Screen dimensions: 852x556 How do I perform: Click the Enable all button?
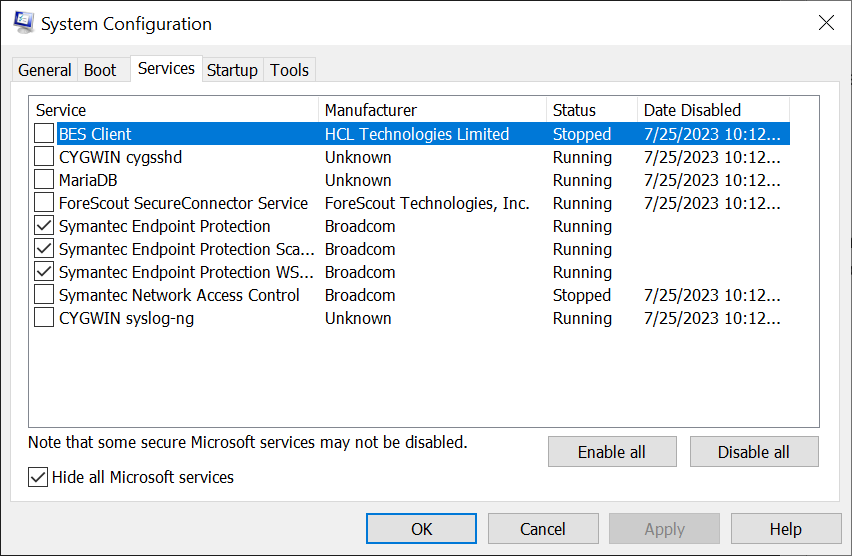pos(612,452)
